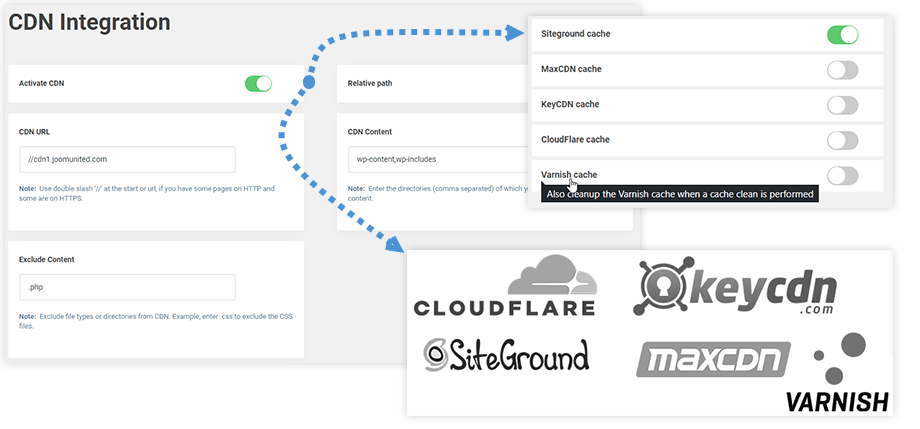Click the Varnish cache cleanup tooltip
The width and height of the screenshot is (920, 429).
tap(679, 194)
